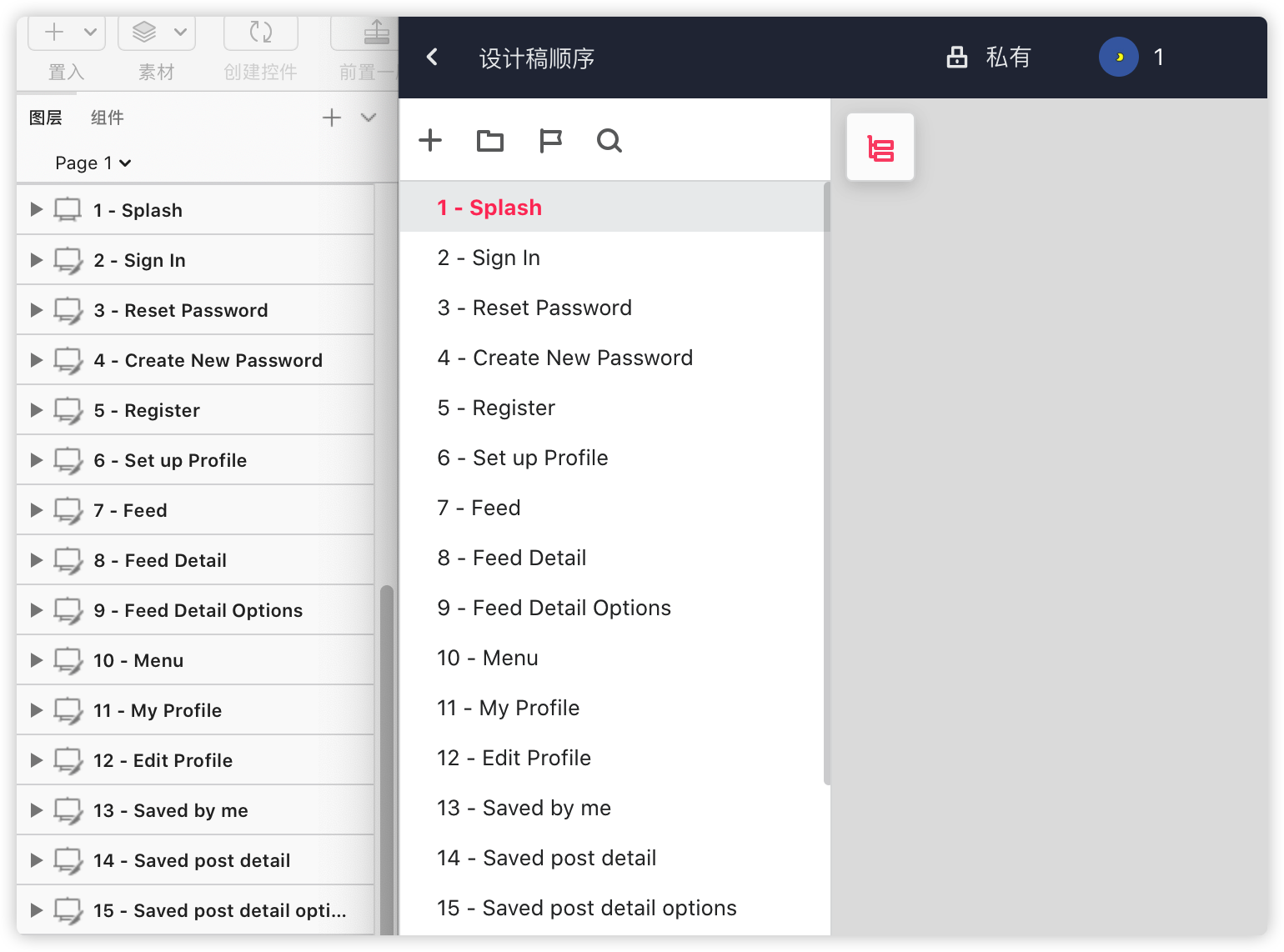Switch to the 图层 tab
The image size is (1284, 952).
(x=45, y=118)
